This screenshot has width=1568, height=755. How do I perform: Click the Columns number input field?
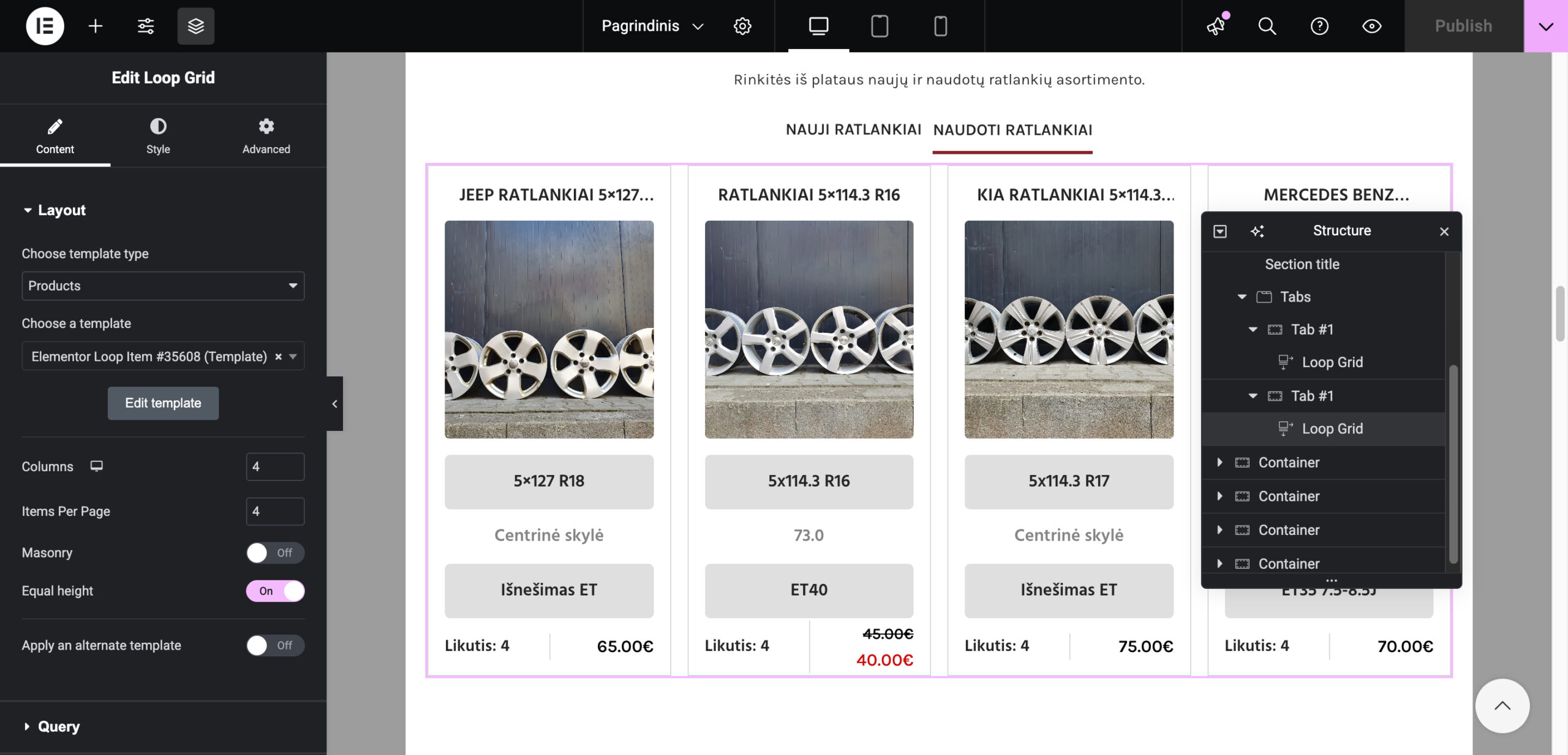pos(275,466)
